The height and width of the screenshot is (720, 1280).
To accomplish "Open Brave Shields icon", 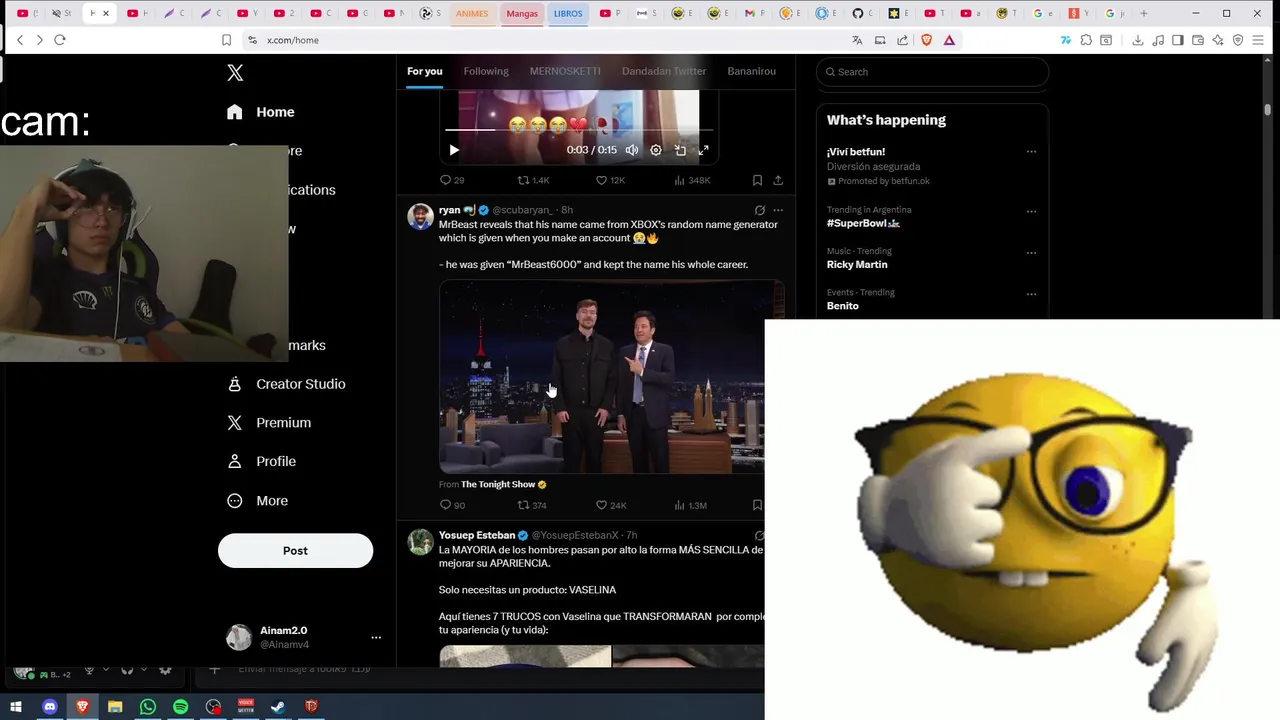I will tap(926, 40).
